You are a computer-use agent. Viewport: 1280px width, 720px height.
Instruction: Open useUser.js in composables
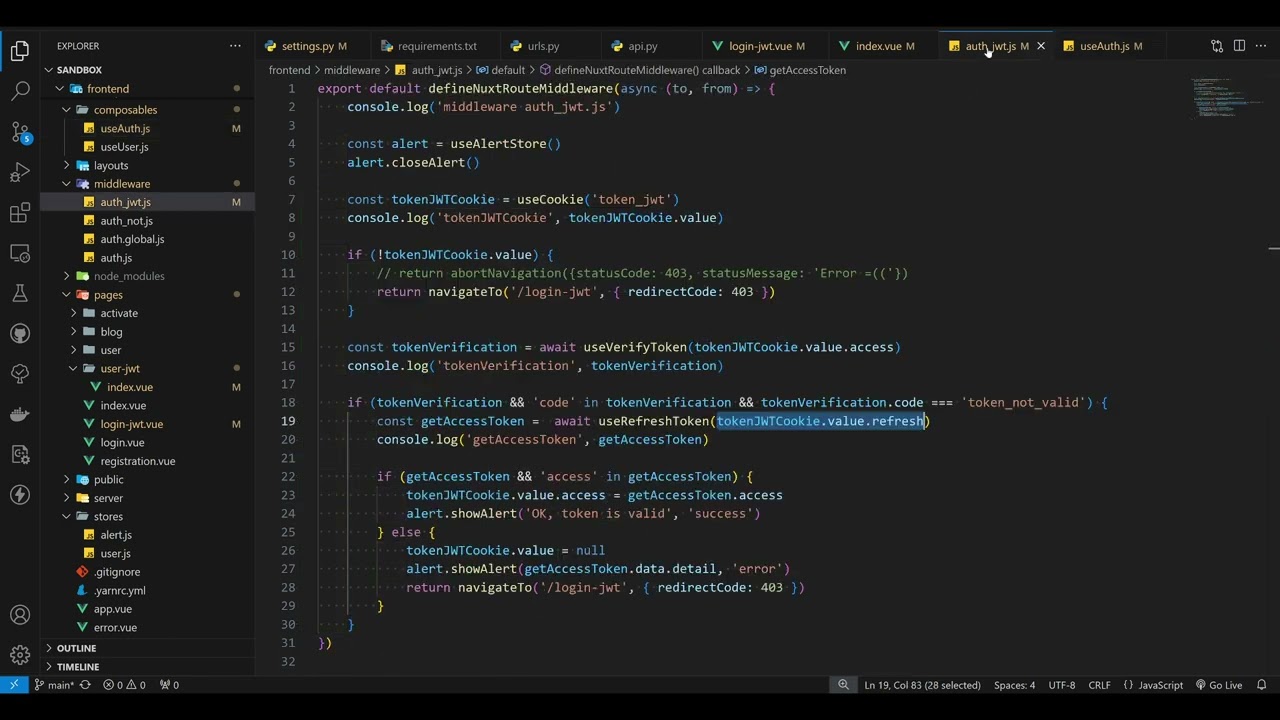coord(124,147)
